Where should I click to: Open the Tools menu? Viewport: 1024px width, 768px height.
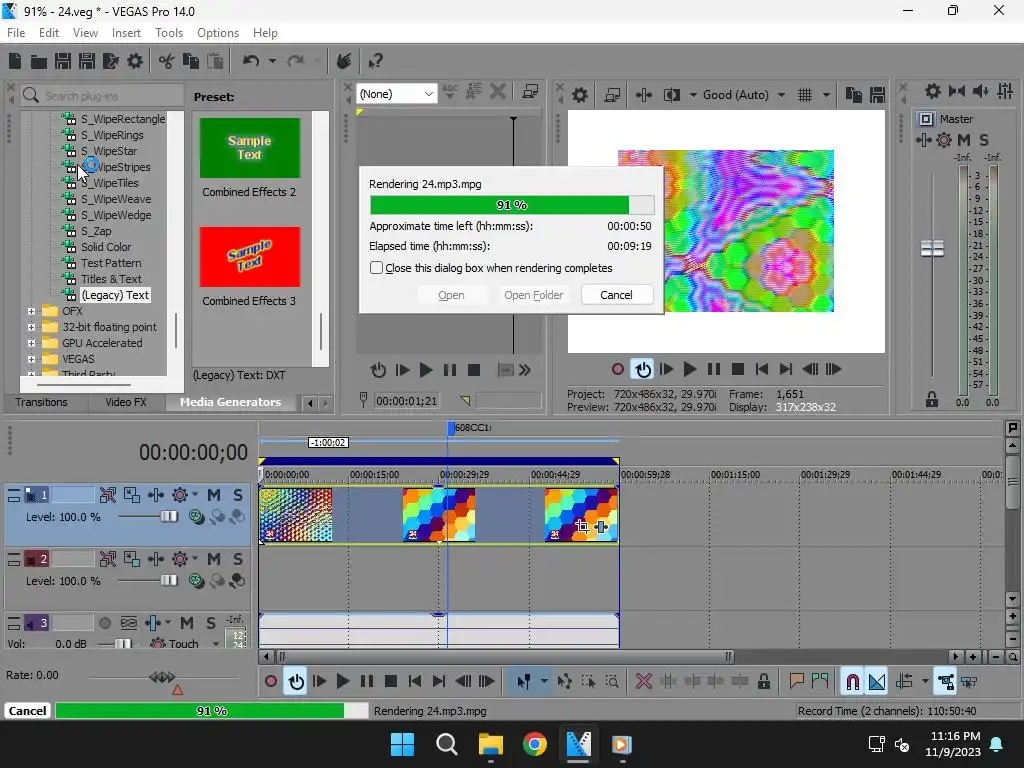(168, 33)
